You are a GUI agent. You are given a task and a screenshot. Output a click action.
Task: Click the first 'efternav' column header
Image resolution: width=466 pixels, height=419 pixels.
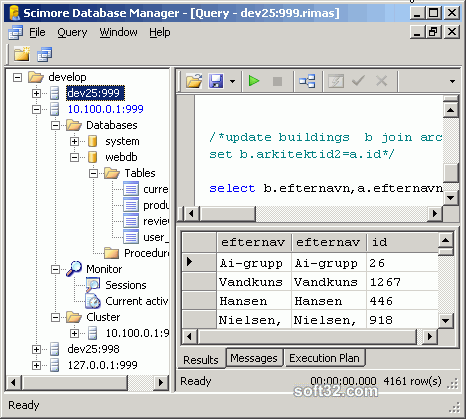[254, 242]
